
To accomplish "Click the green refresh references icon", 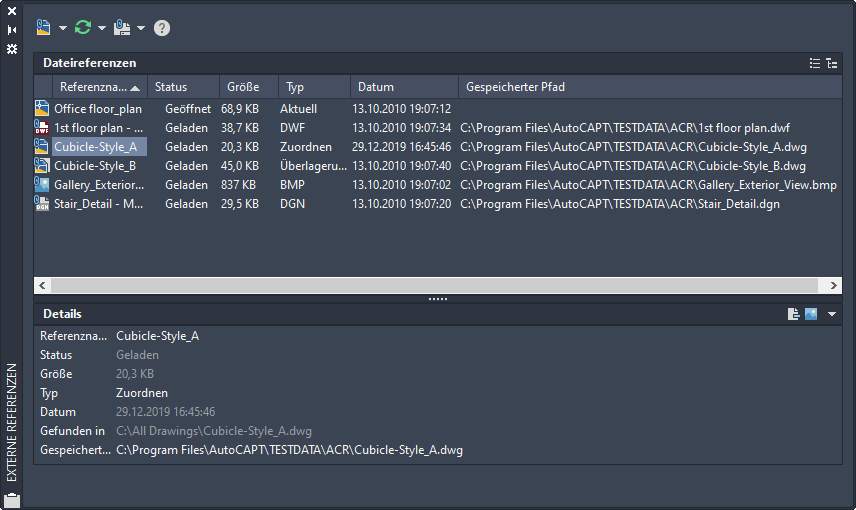I will [83, 28].
